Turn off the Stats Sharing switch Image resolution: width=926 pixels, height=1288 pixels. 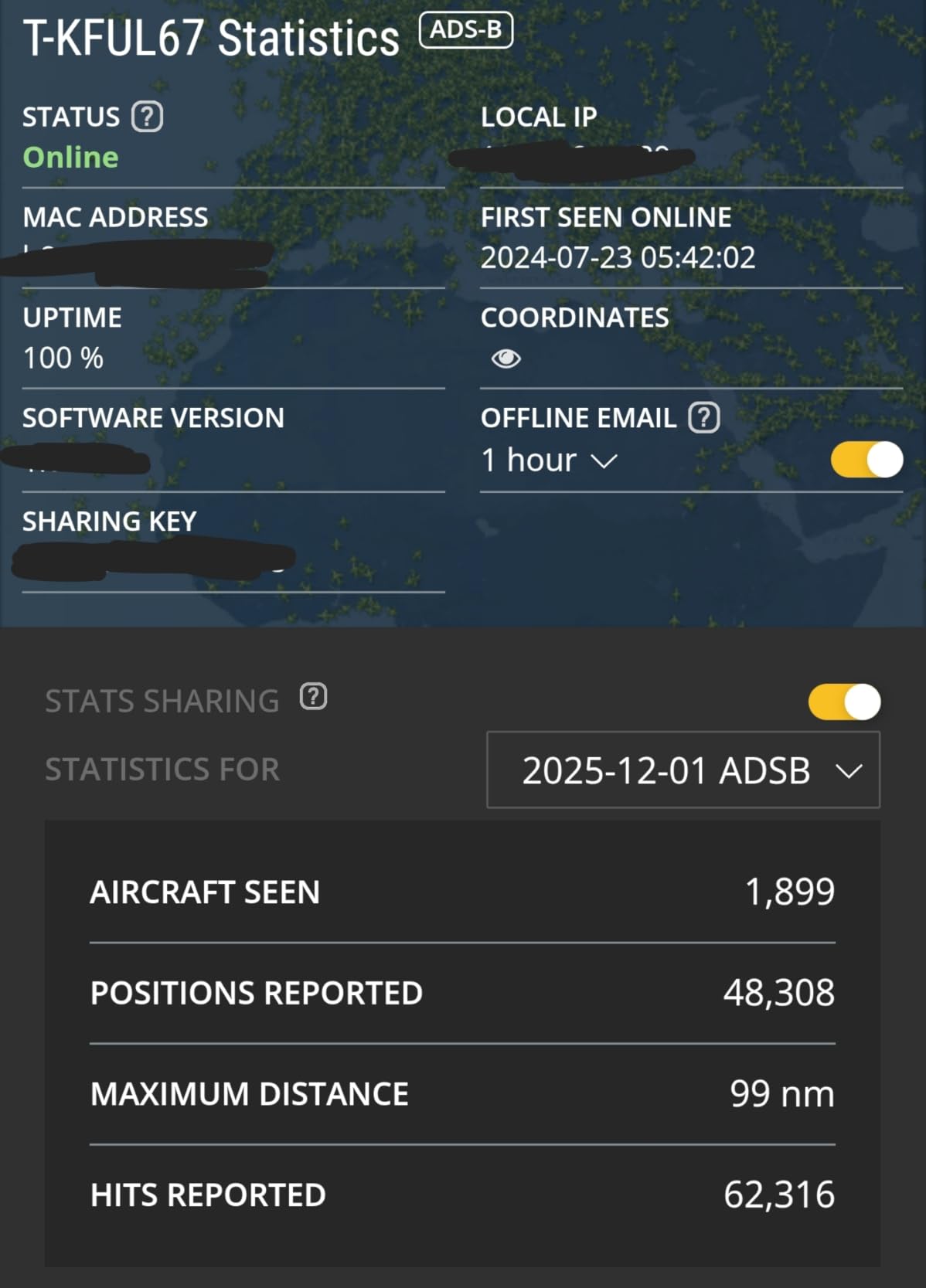coord(844,702)
